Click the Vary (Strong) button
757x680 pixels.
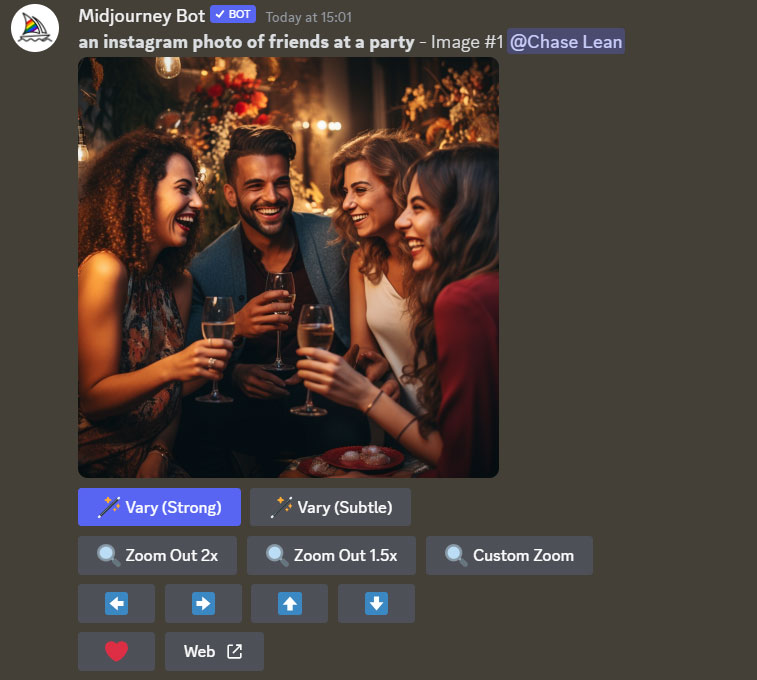159,507
